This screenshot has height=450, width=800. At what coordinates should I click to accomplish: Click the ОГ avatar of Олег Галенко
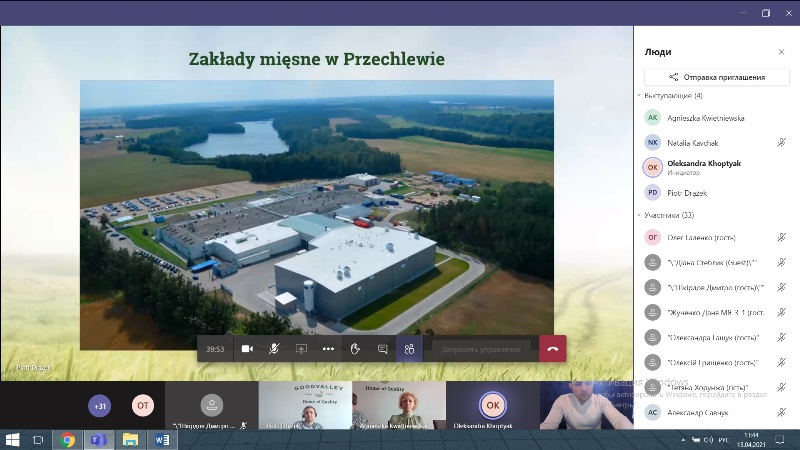[653, 237]
